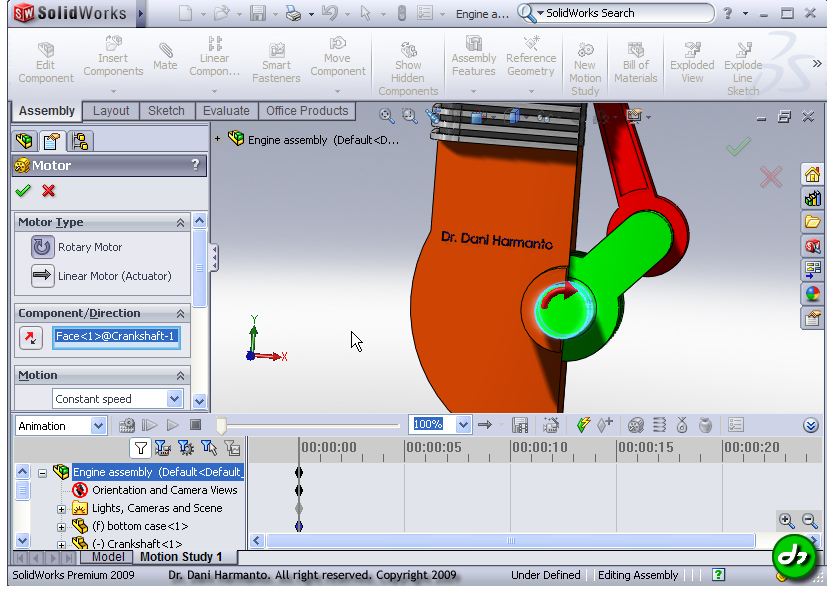Collapse the Component/Direction section
836x610 pixels.
click(180, 314)
